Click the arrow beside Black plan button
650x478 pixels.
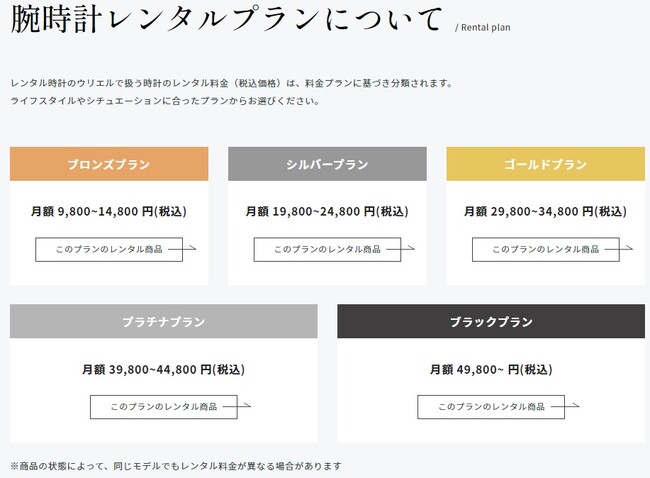click(571, 406)
